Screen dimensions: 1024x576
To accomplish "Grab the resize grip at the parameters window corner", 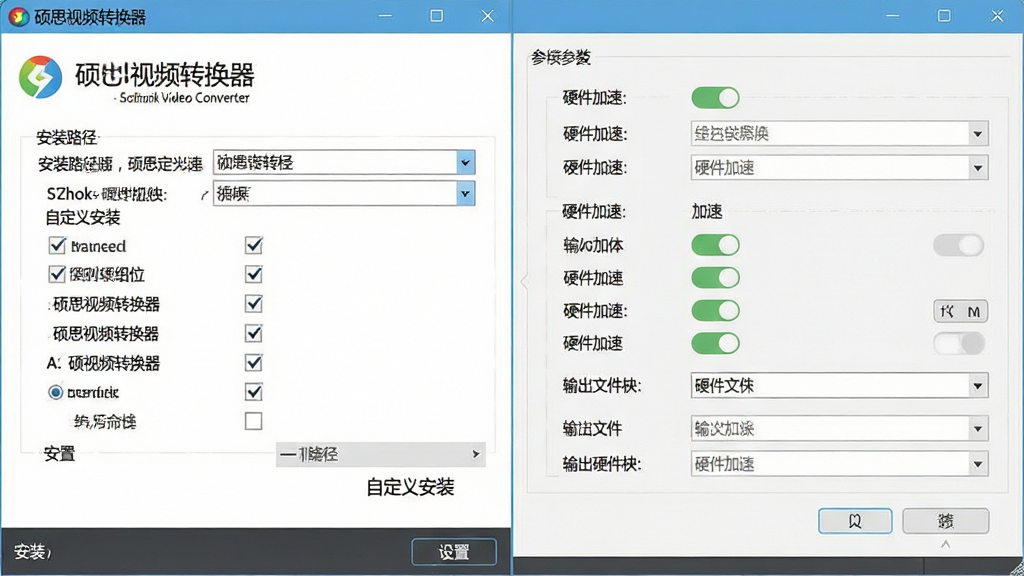I will tap(1016, 568).
